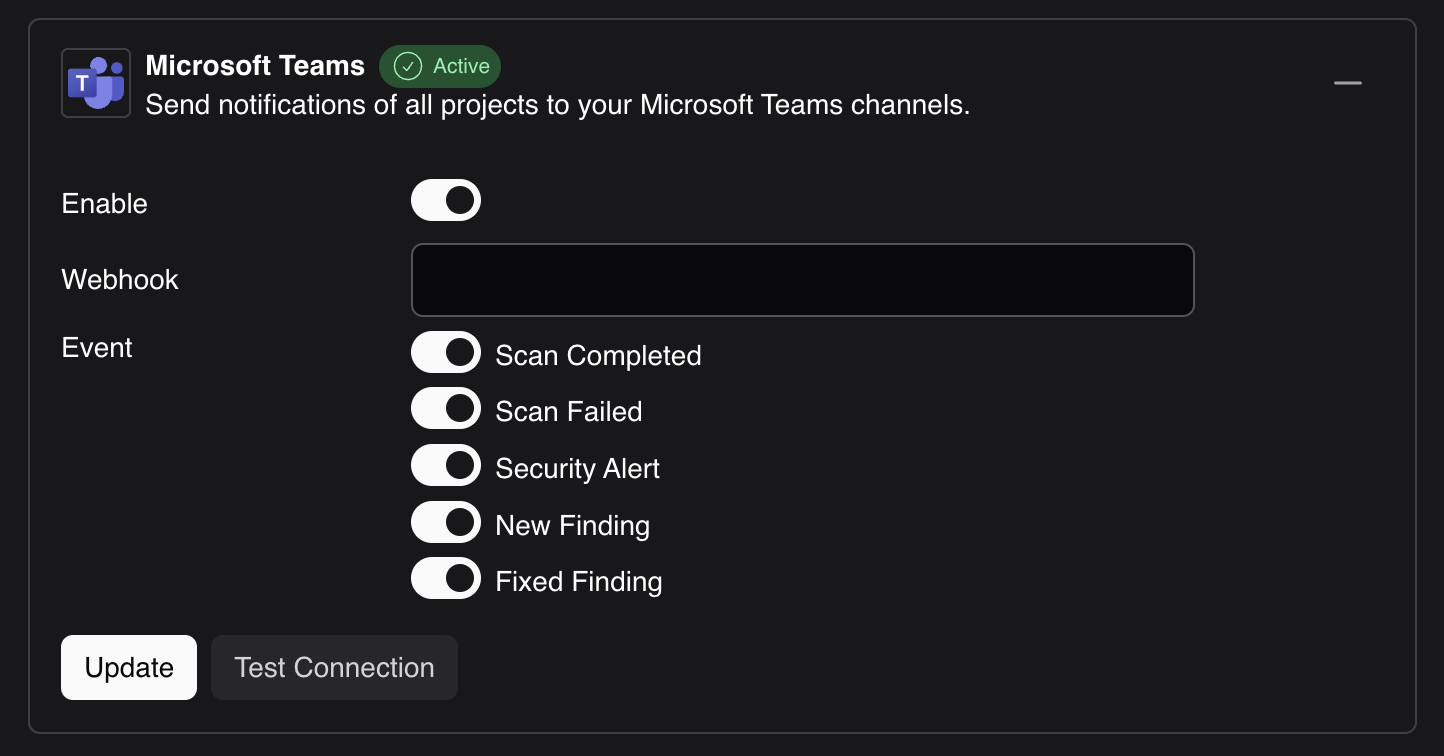Image resolution: width=1444 pixels, height=756 pixels.
Task: Click the Scan Completed label text
Action: tap(599, 356)
